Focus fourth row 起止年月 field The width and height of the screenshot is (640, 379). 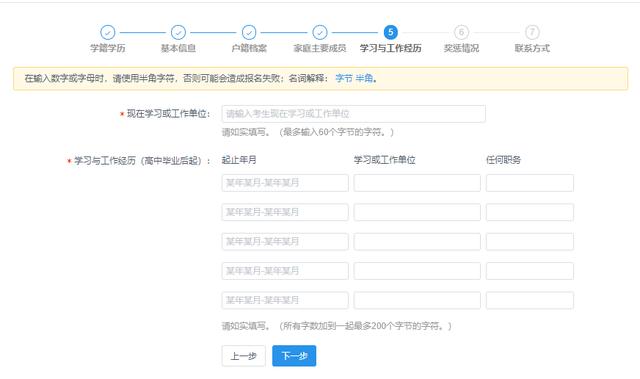(285, 271)
